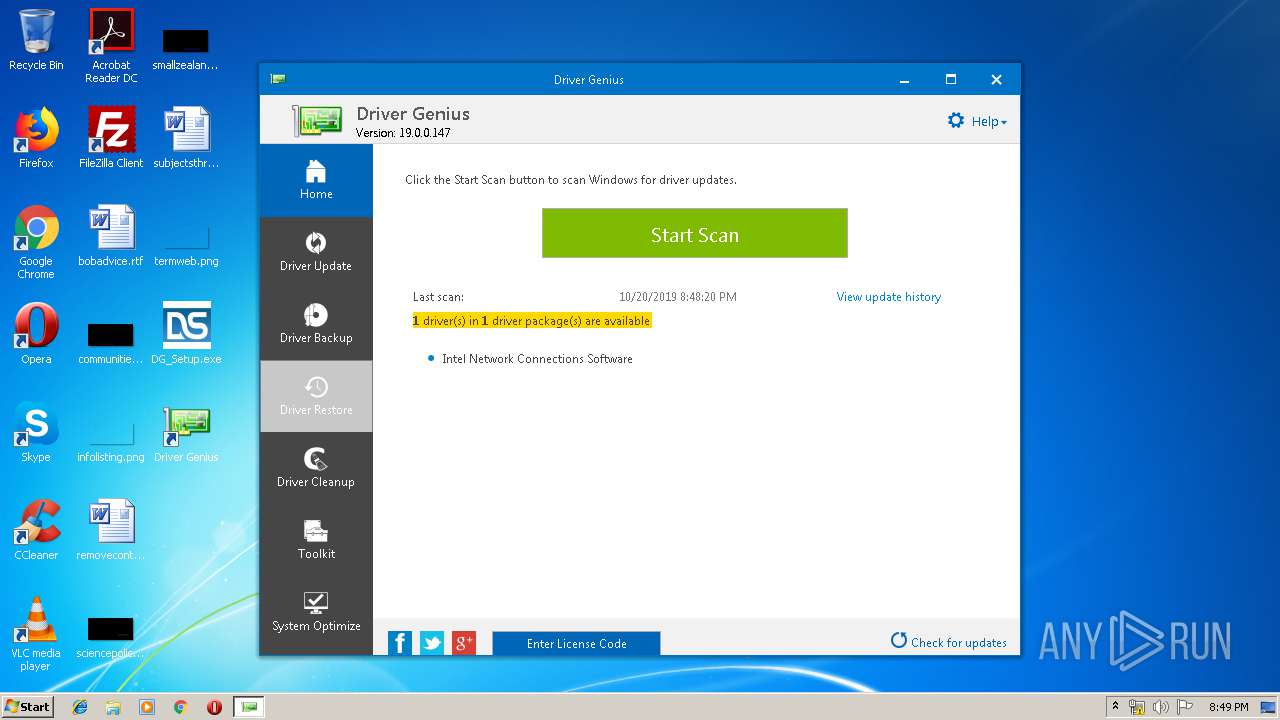1280x720 pixels.
Task: Expand the Help dropdown menu
Action: 989,121
